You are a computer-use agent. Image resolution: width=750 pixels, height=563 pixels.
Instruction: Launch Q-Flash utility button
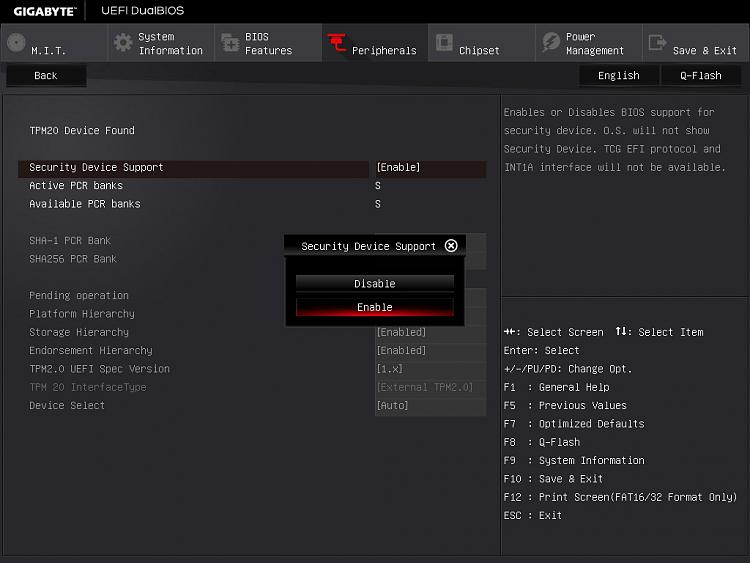tap(701, 76)
